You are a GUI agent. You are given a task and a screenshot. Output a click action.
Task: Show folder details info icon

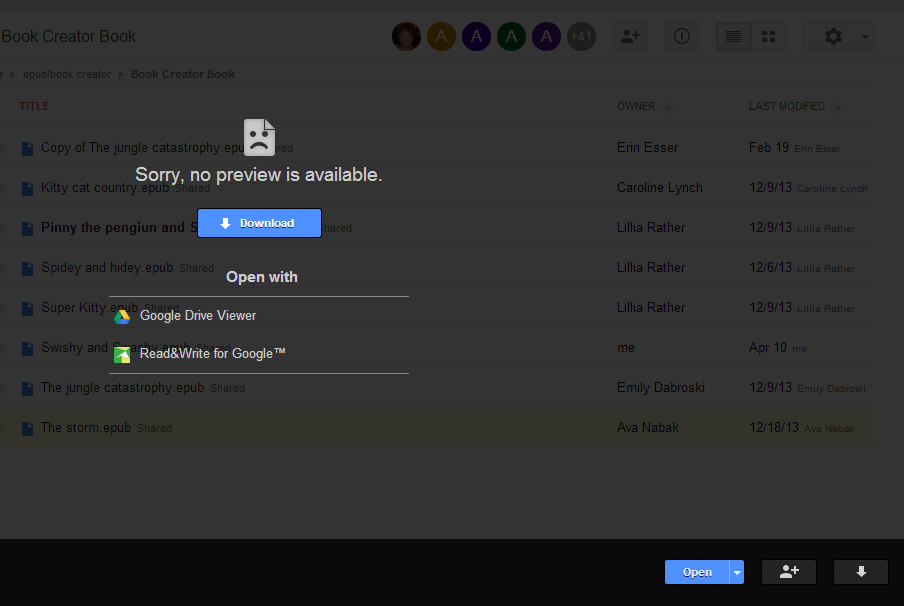[x=681, y=37]
